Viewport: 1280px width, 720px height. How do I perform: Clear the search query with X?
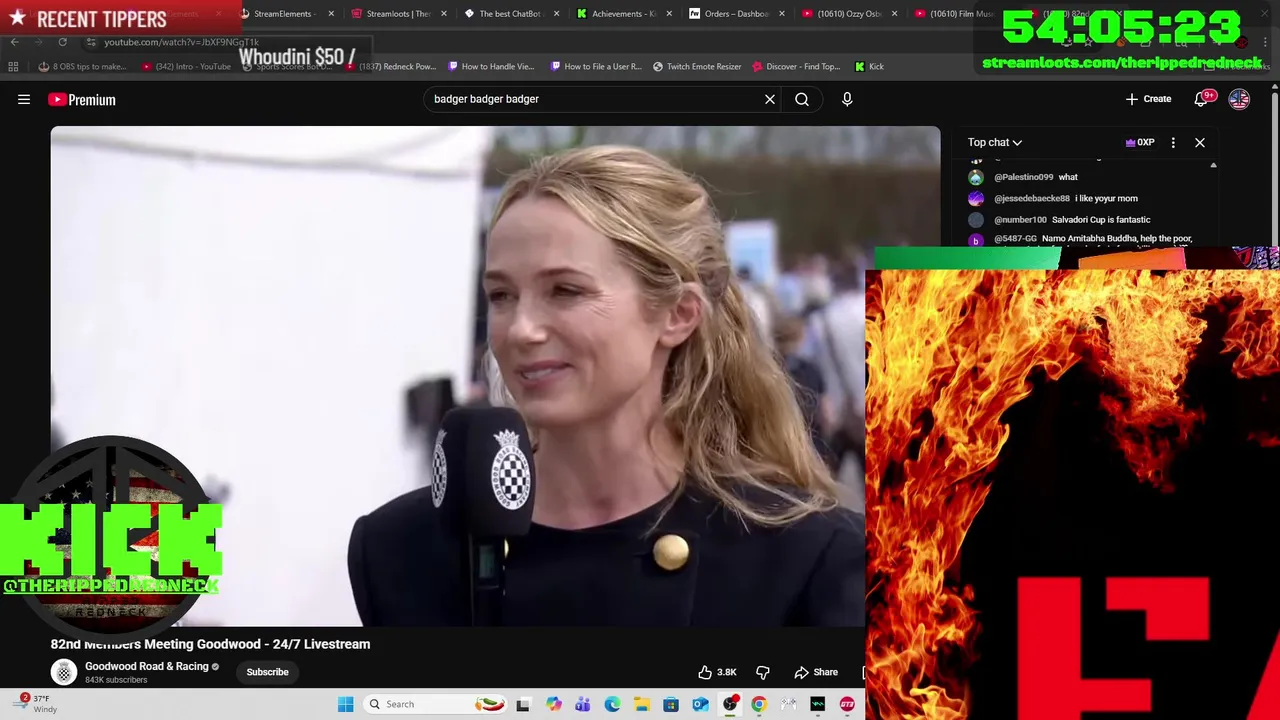coord(770,99)
